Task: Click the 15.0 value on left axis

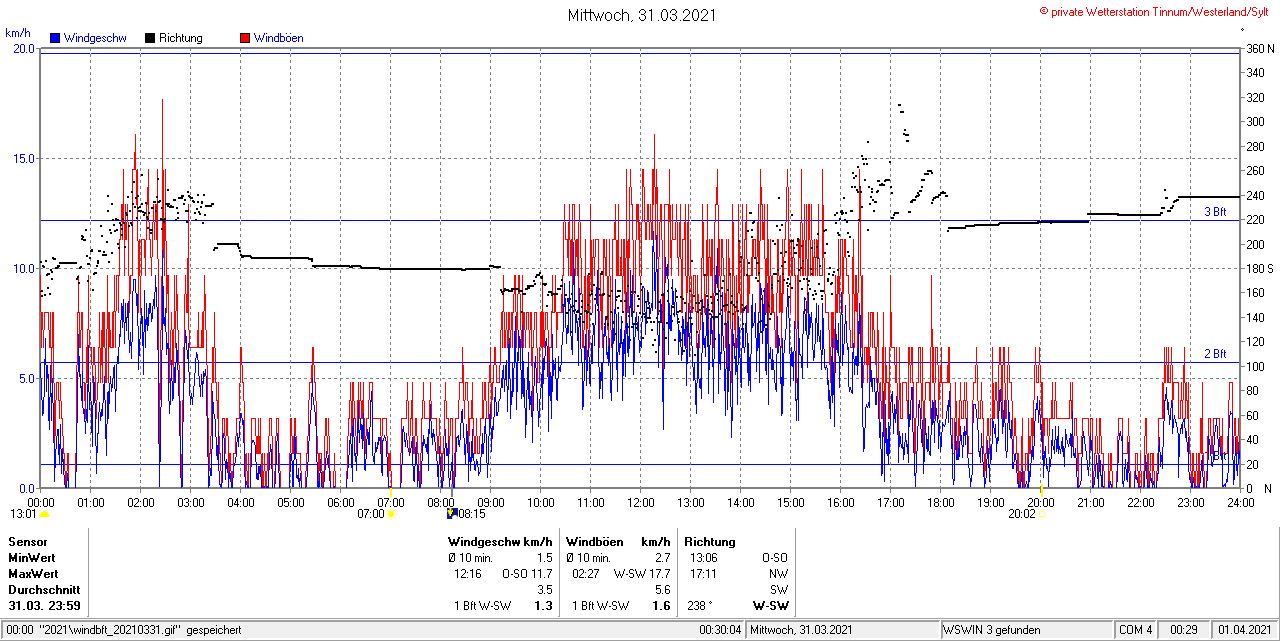Action: pyautogui.click(x=24, y=158)
